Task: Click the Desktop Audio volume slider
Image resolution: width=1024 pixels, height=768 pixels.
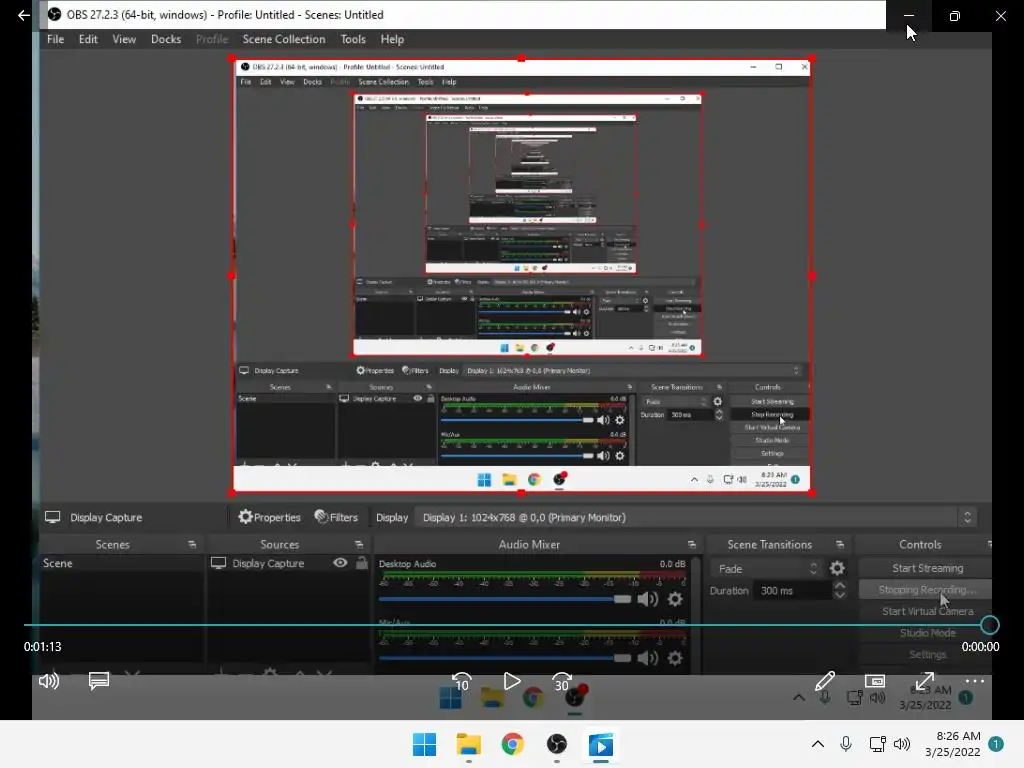Action: coord(505,599)
